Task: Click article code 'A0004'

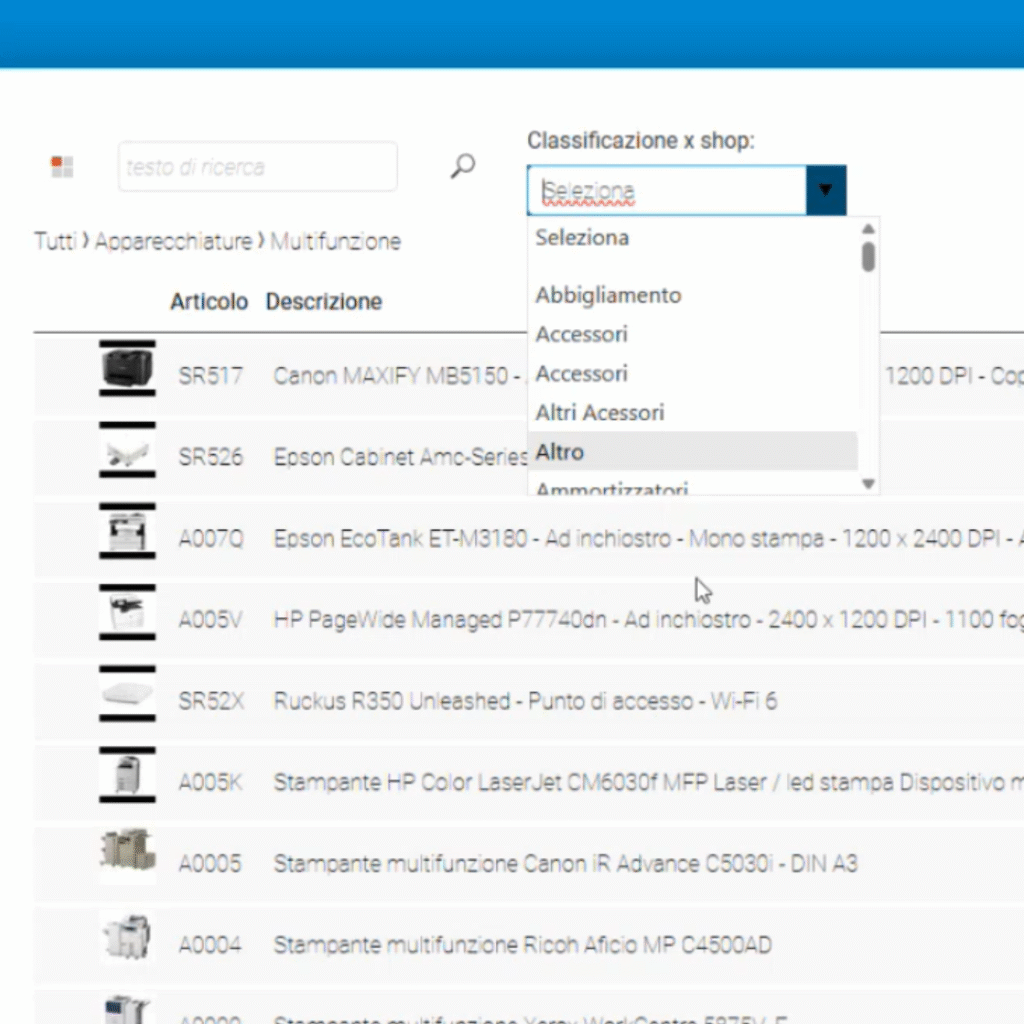Action: click(x=210, y=945)
